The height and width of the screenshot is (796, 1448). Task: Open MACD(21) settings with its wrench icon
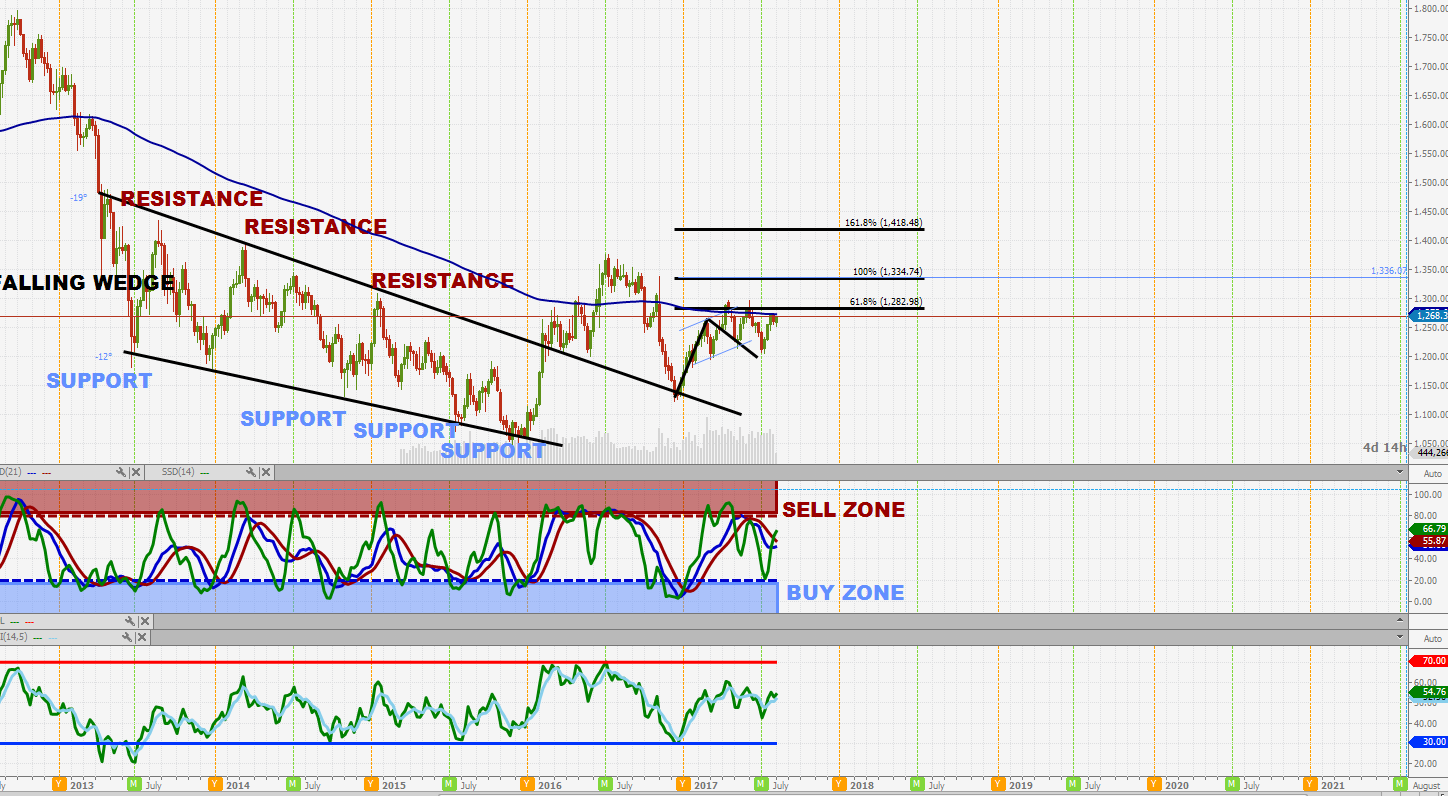[x=121, y=472]
